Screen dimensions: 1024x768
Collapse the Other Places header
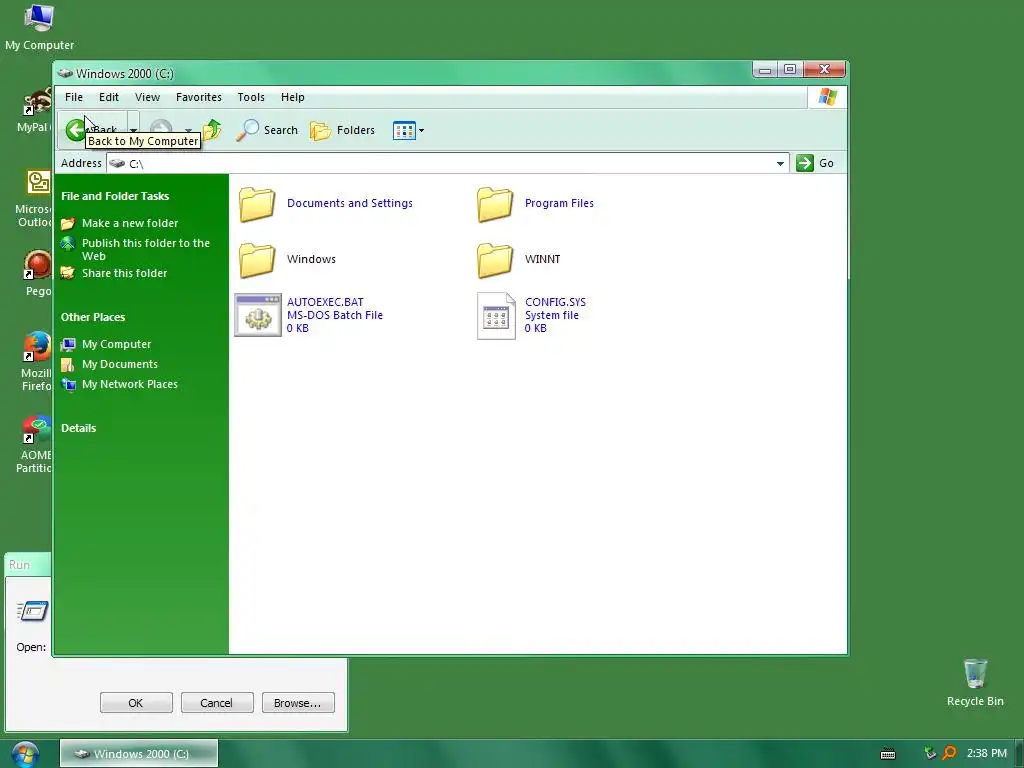point(93,317)
